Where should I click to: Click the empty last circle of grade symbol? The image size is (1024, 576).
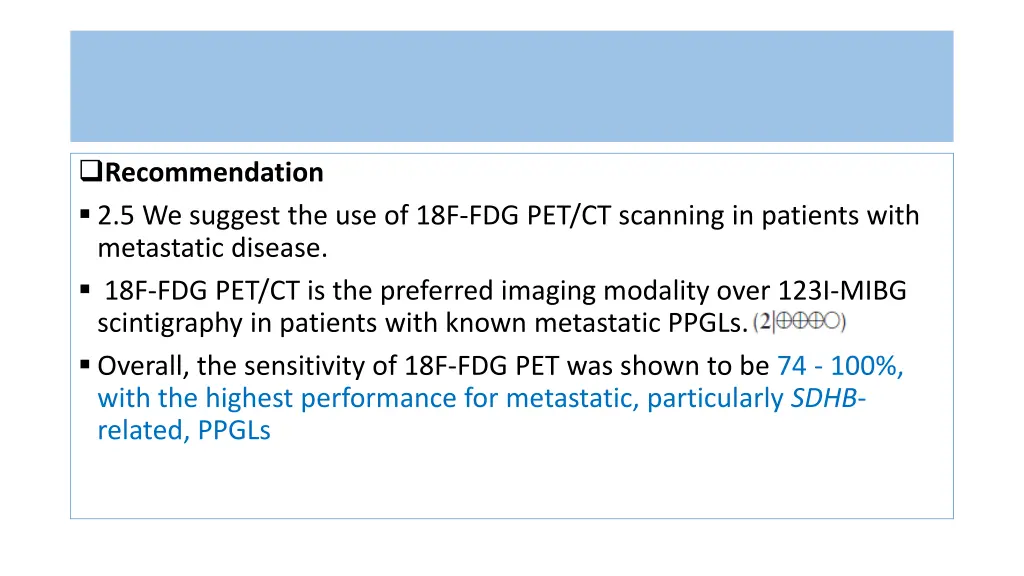click(x=832, y=321)
